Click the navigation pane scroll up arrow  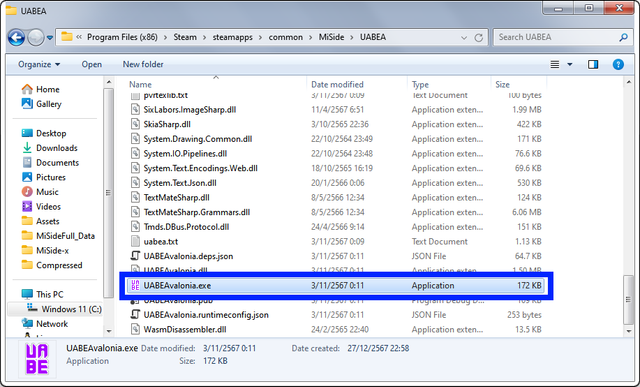109,82
